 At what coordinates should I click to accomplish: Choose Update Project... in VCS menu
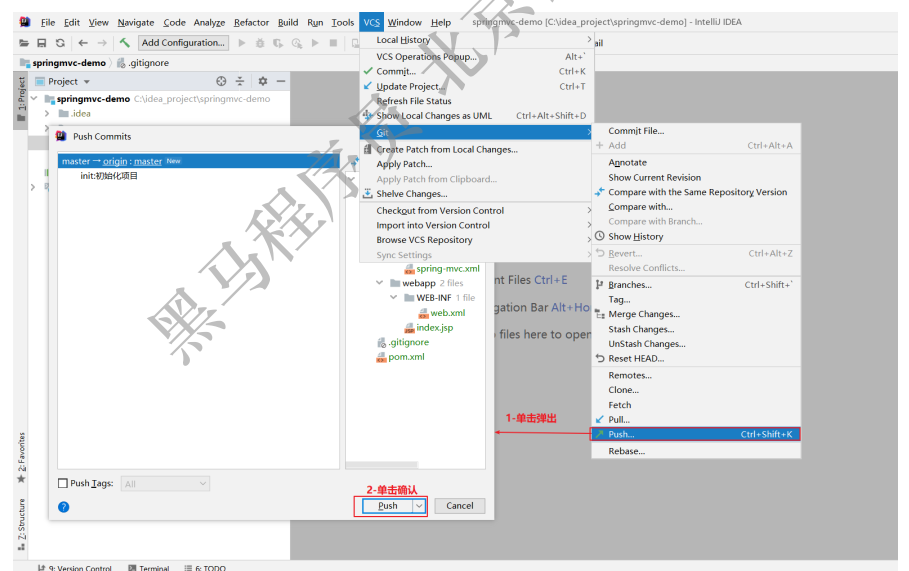[475, 86]
